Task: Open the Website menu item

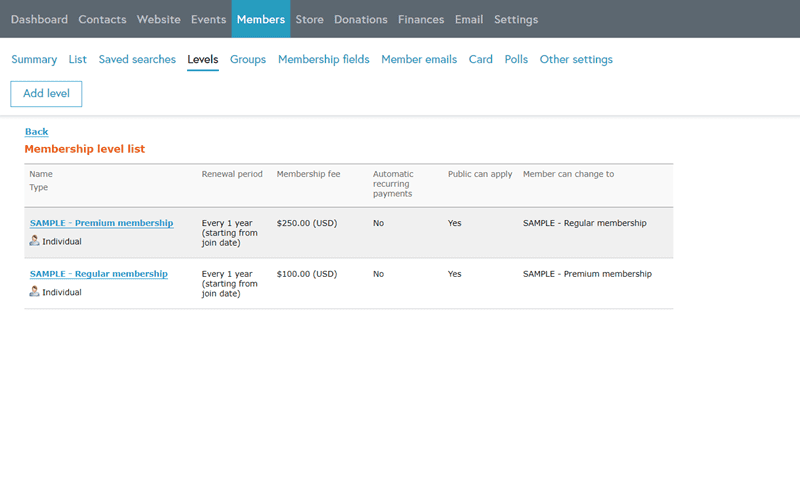Action: pos(159,19)
